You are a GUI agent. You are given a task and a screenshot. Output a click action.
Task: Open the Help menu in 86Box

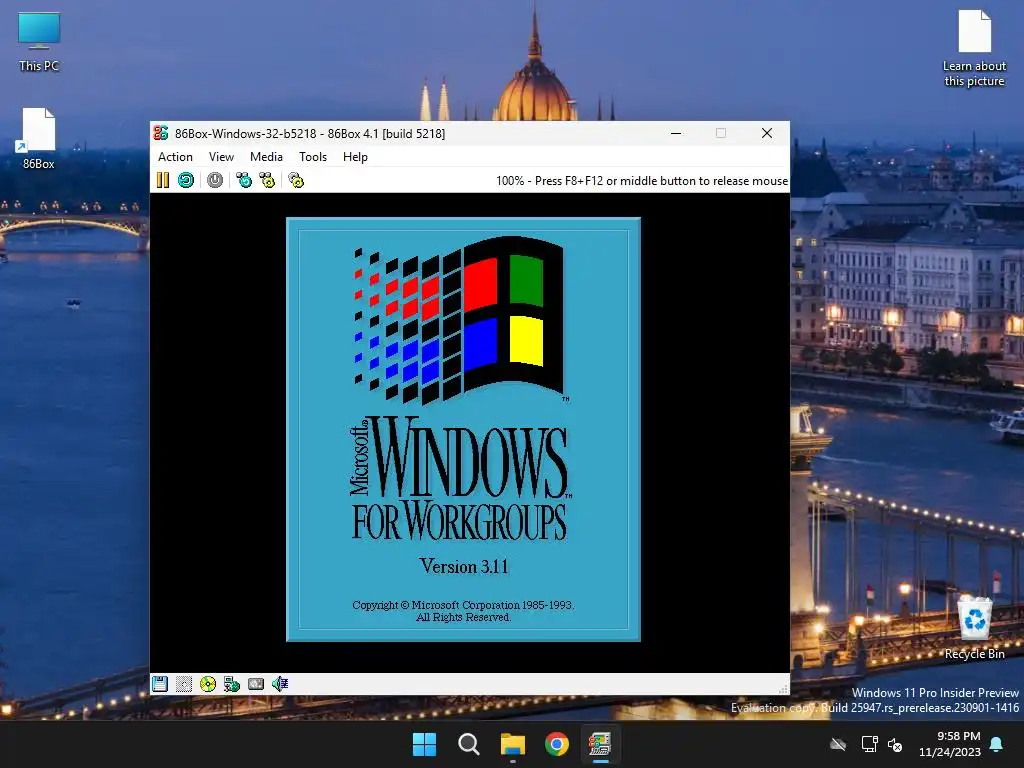tap(355, 157)
